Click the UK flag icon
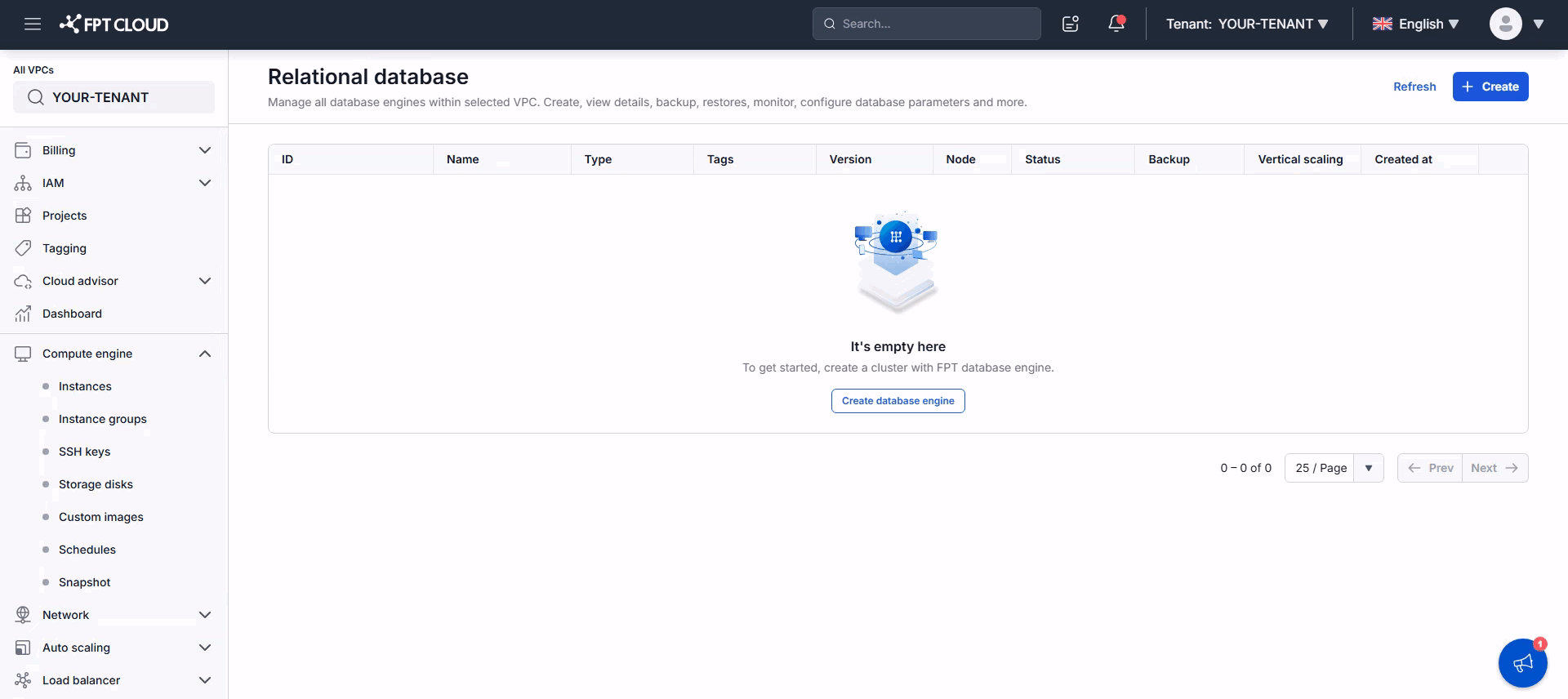The height and width of the screenshot is (699, 1568). pos(1382,24)
